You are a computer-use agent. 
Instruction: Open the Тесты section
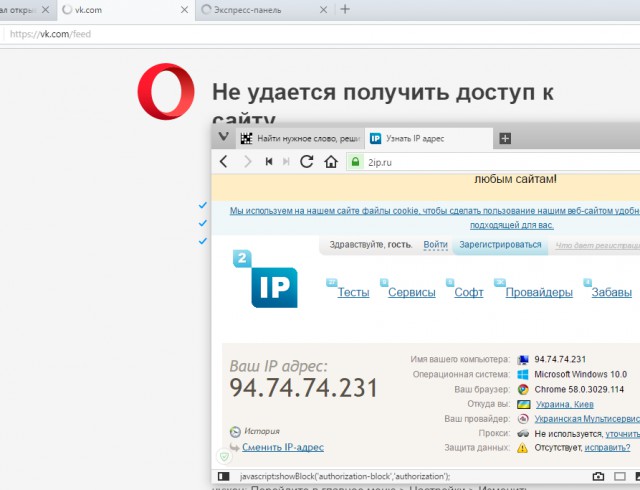pos(353,292)
